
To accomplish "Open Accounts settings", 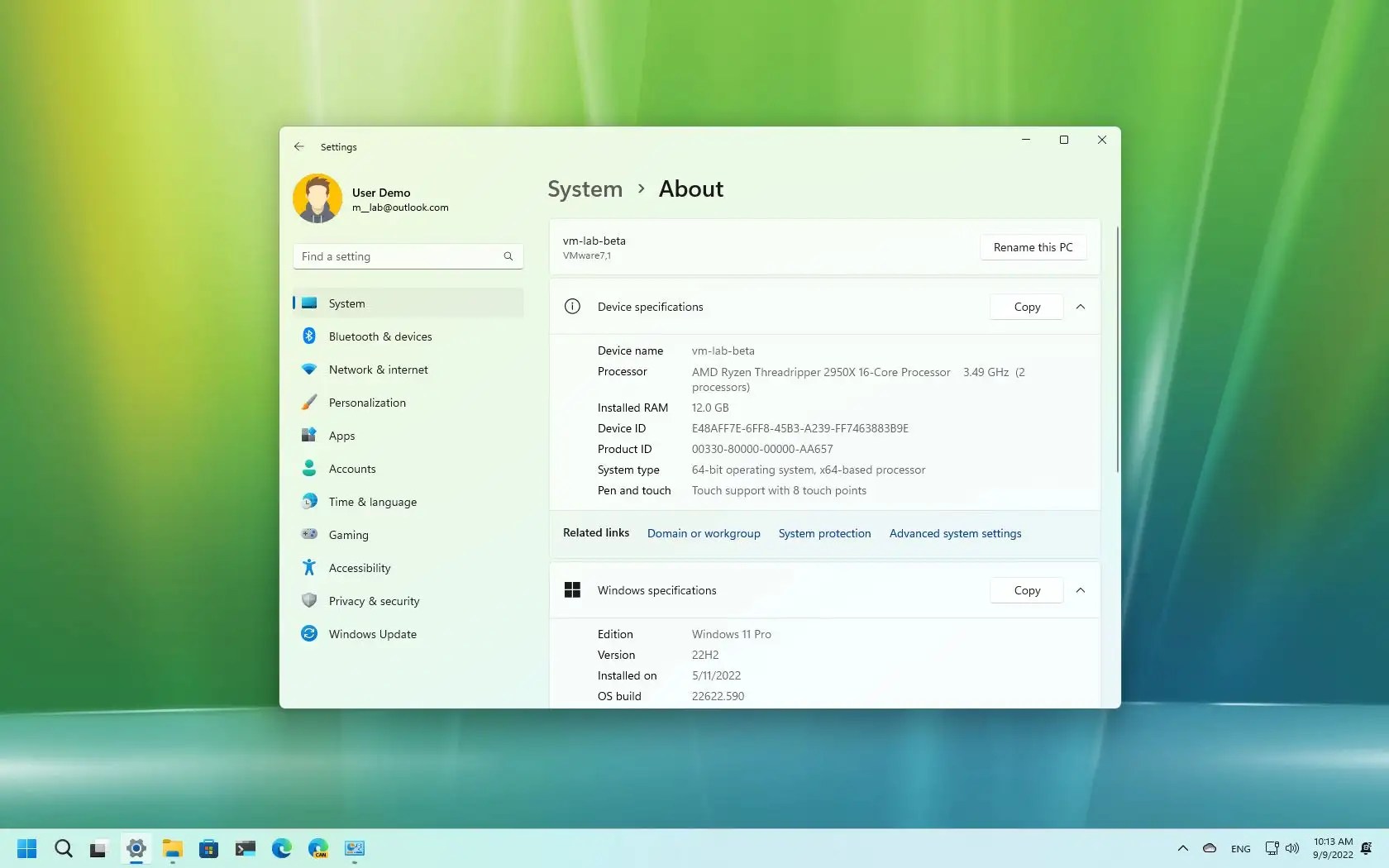I will click(351, 469).
